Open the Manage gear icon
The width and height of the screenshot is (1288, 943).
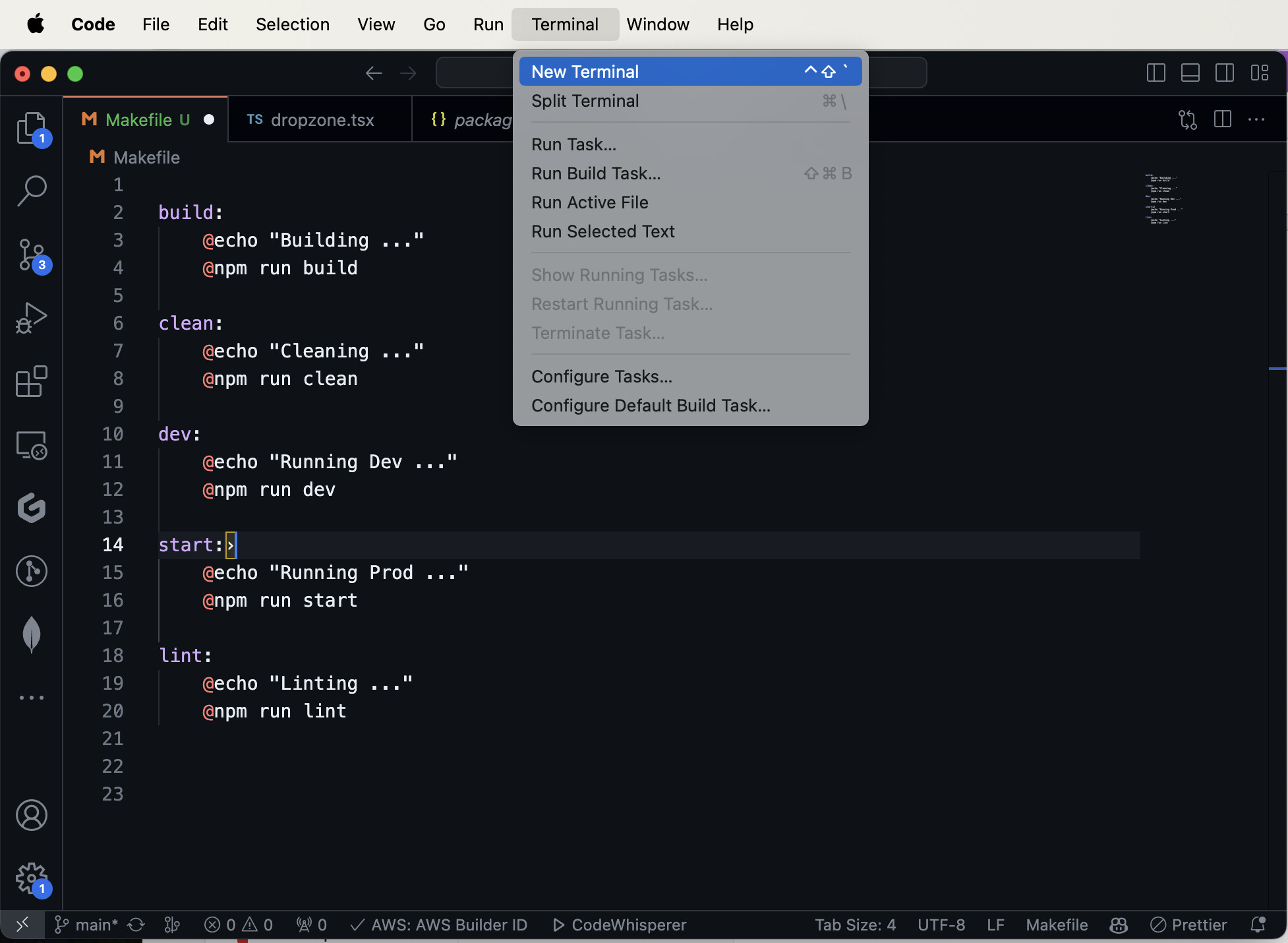coord(32,878)
